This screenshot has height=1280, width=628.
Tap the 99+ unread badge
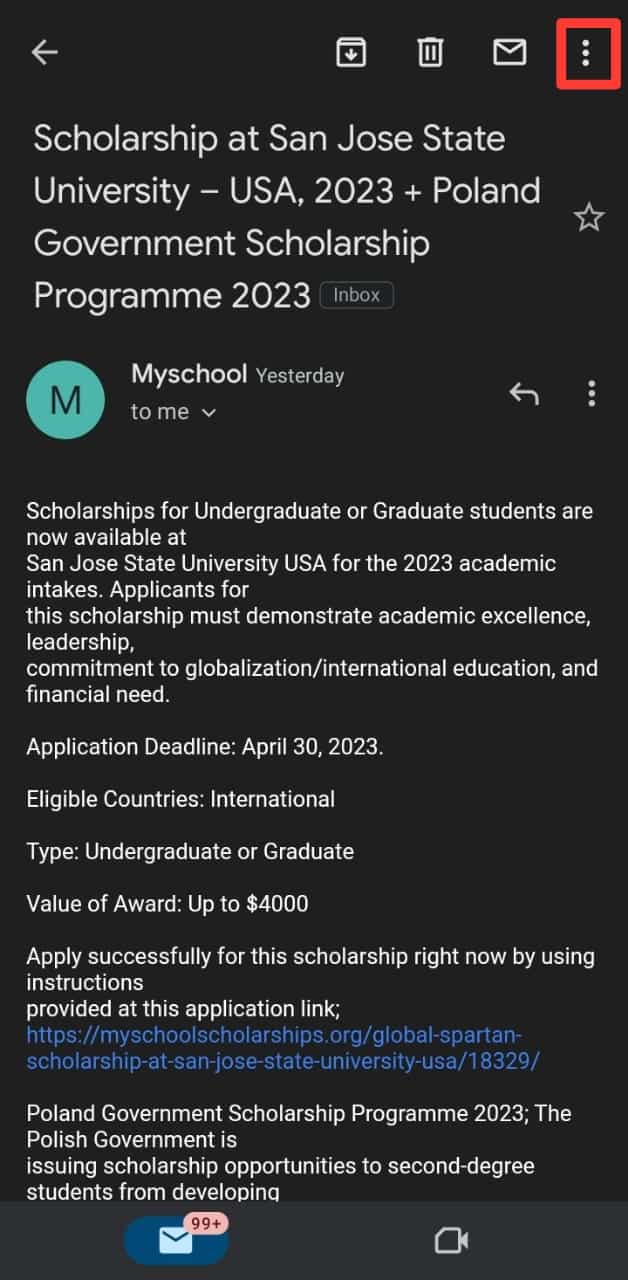[x=207, y=1223]
